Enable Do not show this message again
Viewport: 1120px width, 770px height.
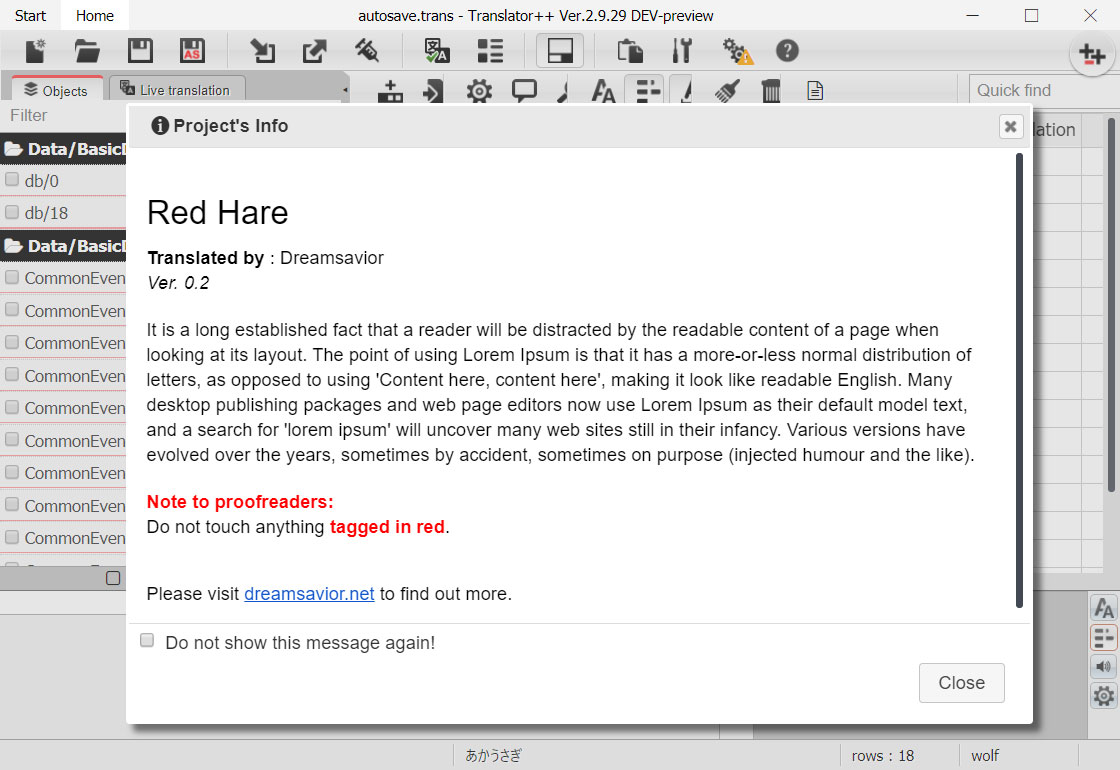(147, 640)
